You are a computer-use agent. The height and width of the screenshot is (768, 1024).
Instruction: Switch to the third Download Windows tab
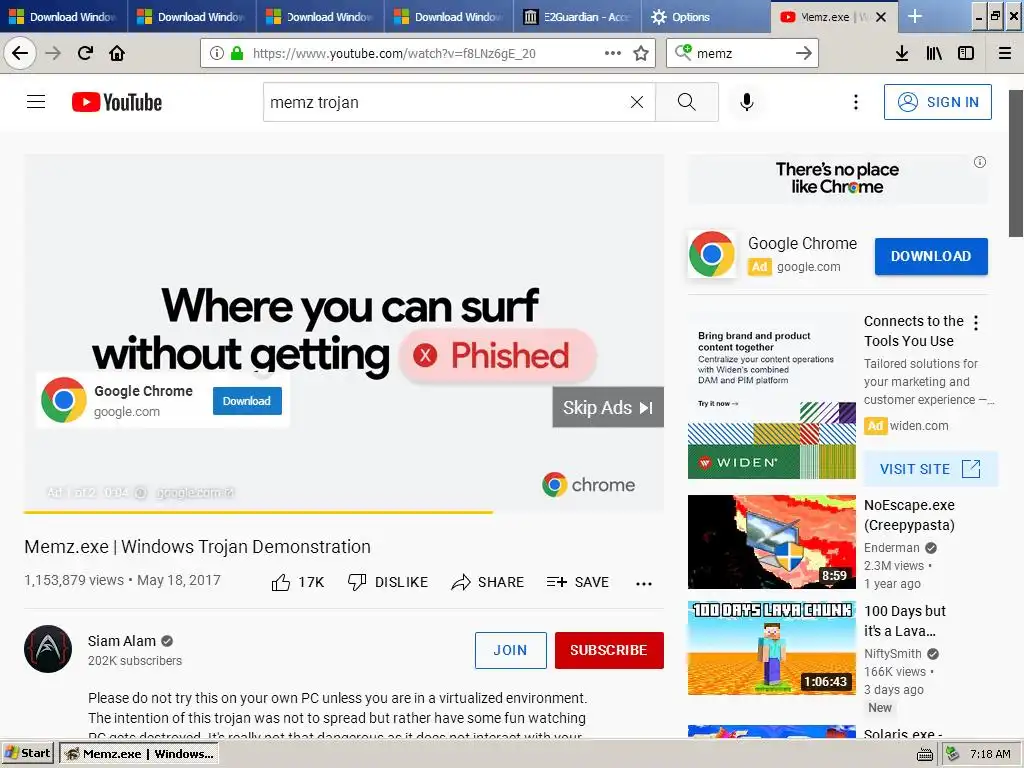tap(320, 16)
